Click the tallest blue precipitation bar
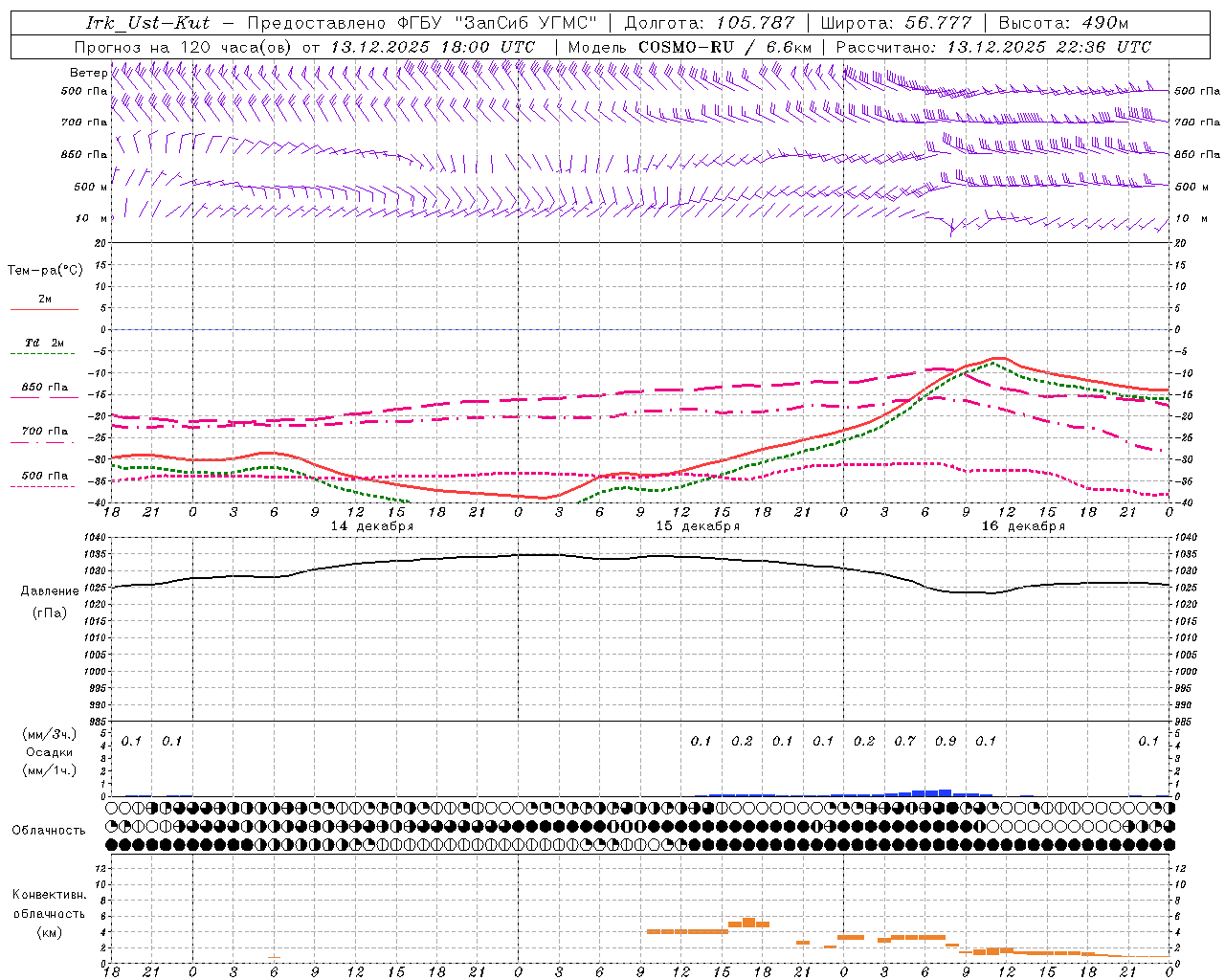Viewport: 1225px width, 980px height. pos(946,792)
